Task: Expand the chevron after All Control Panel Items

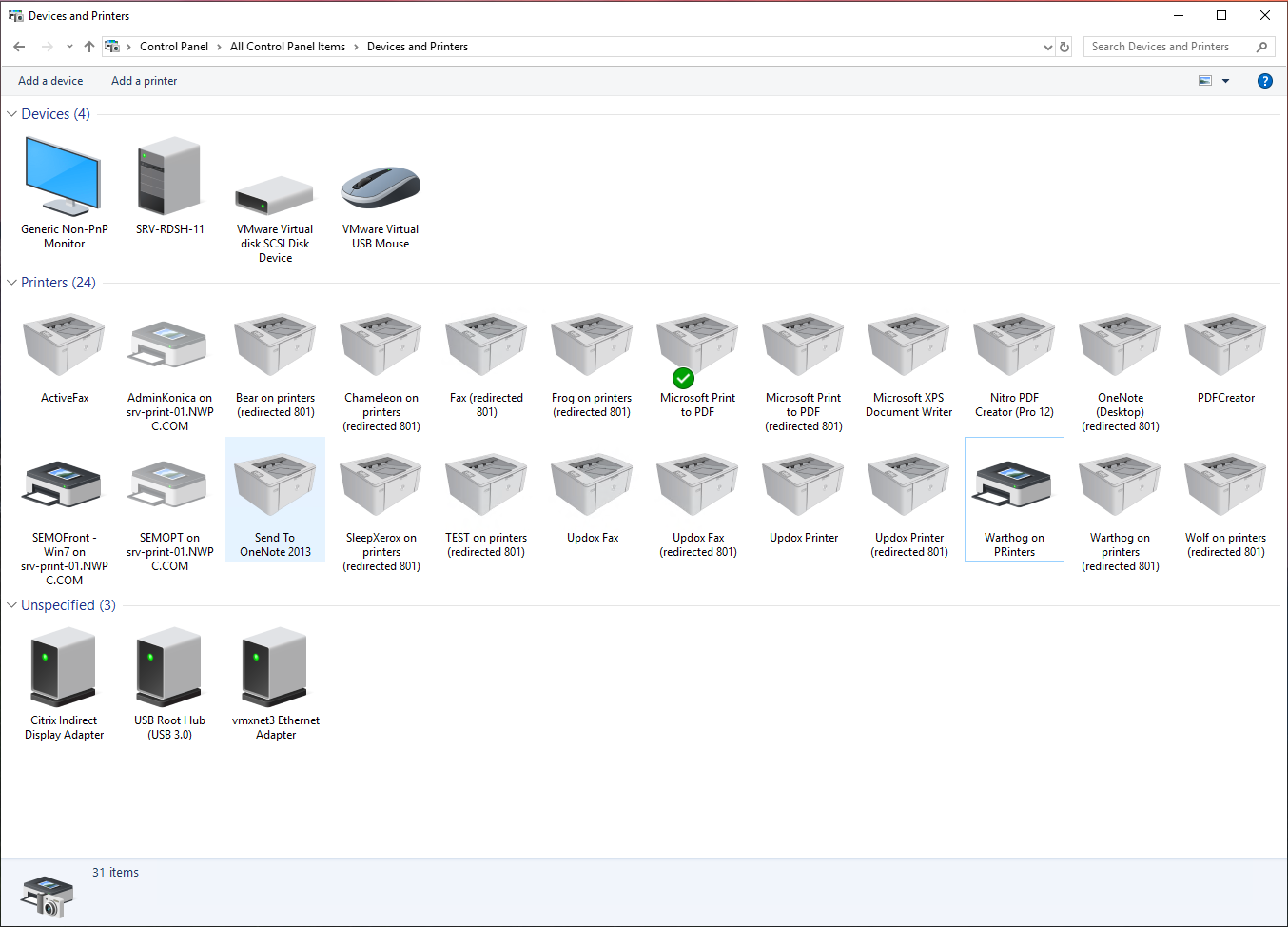Action: click(357, 47)
